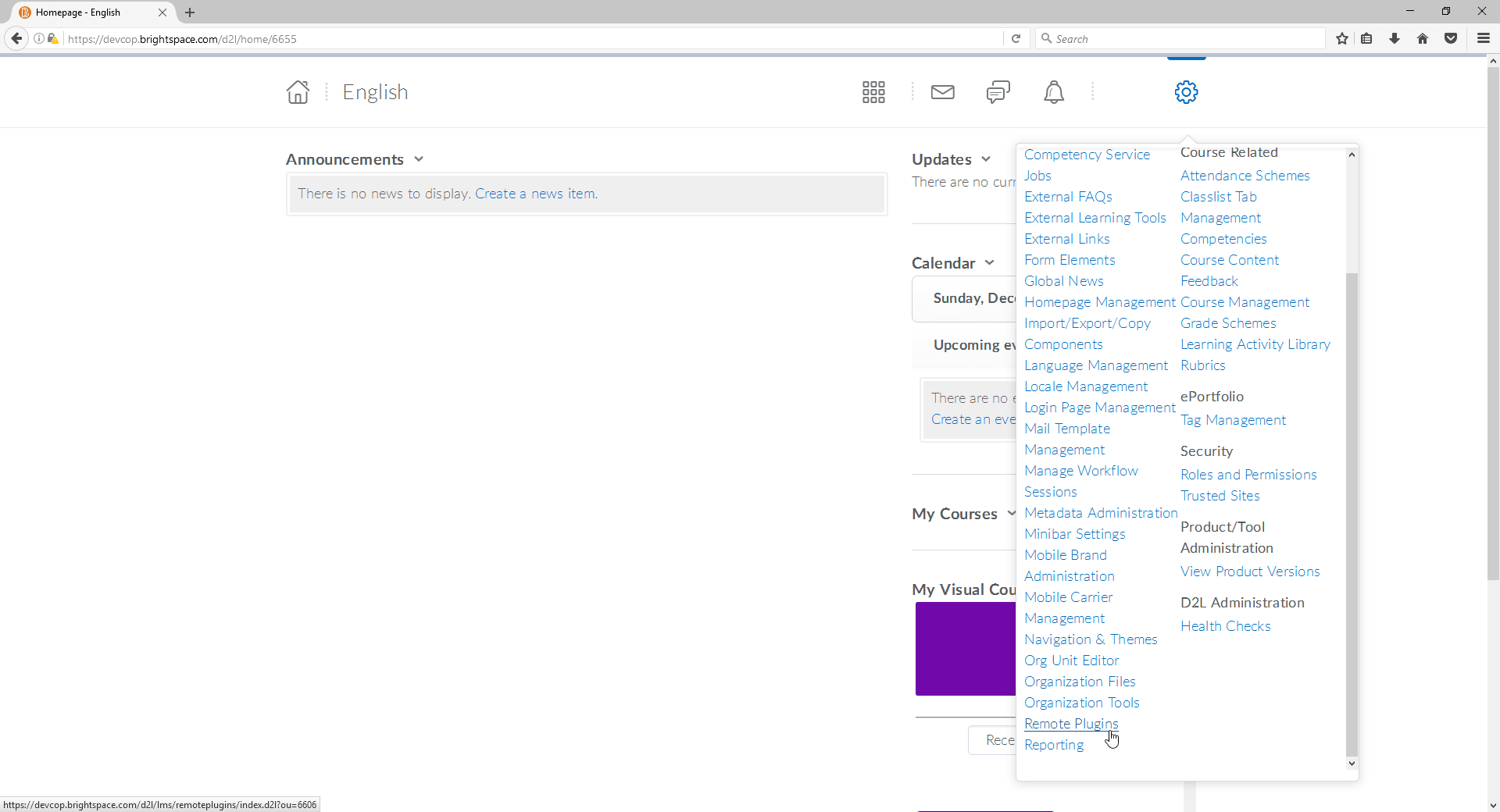Click the Message Alerts envelope icon
This screenshot has height=812, width=1500.
pyautogui.click(x=942, y=91)
